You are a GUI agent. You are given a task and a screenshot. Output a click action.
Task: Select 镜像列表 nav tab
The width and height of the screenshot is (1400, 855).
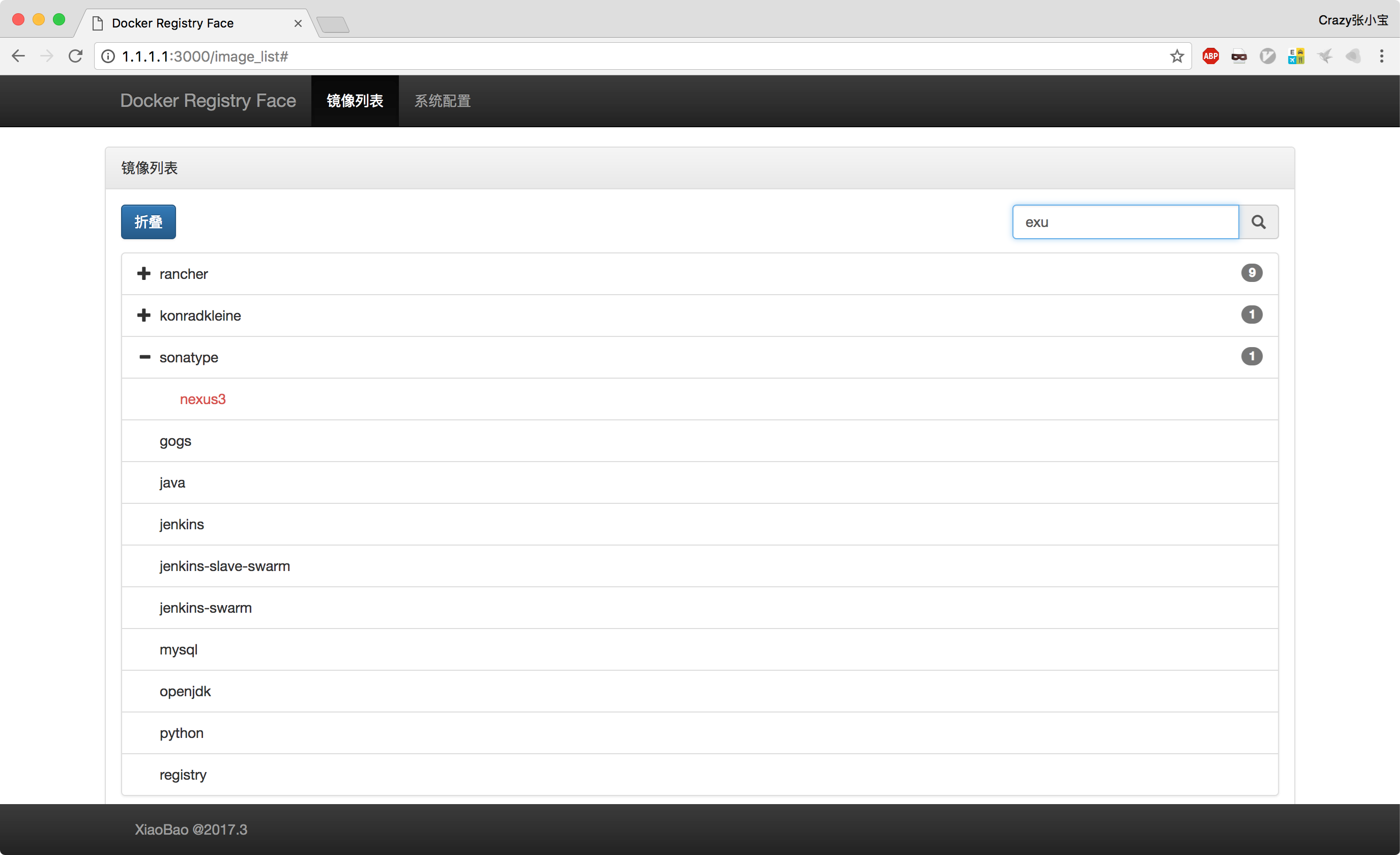tap(355, 101)
